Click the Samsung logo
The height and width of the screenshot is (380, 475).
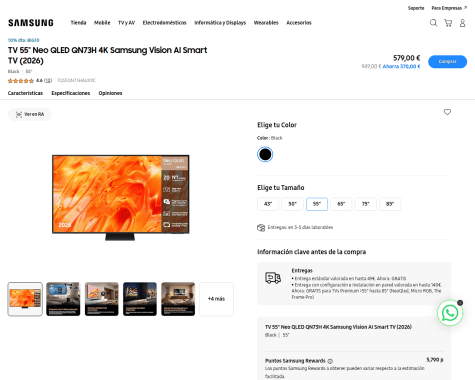(x=31, y=23)
